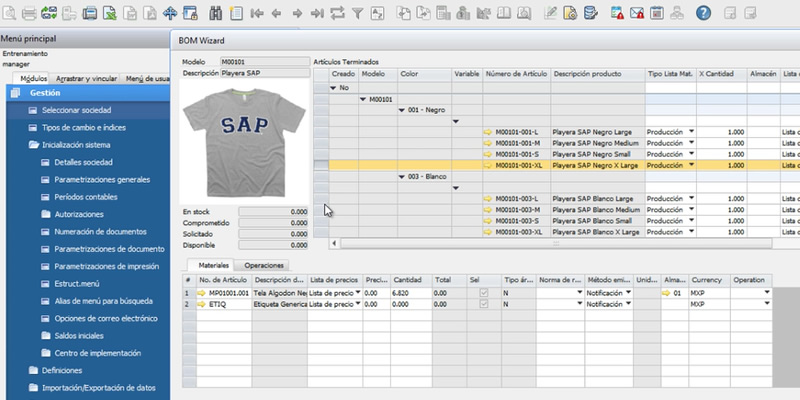Toggle Sel checkbox for Tela Algodon row

484,292
